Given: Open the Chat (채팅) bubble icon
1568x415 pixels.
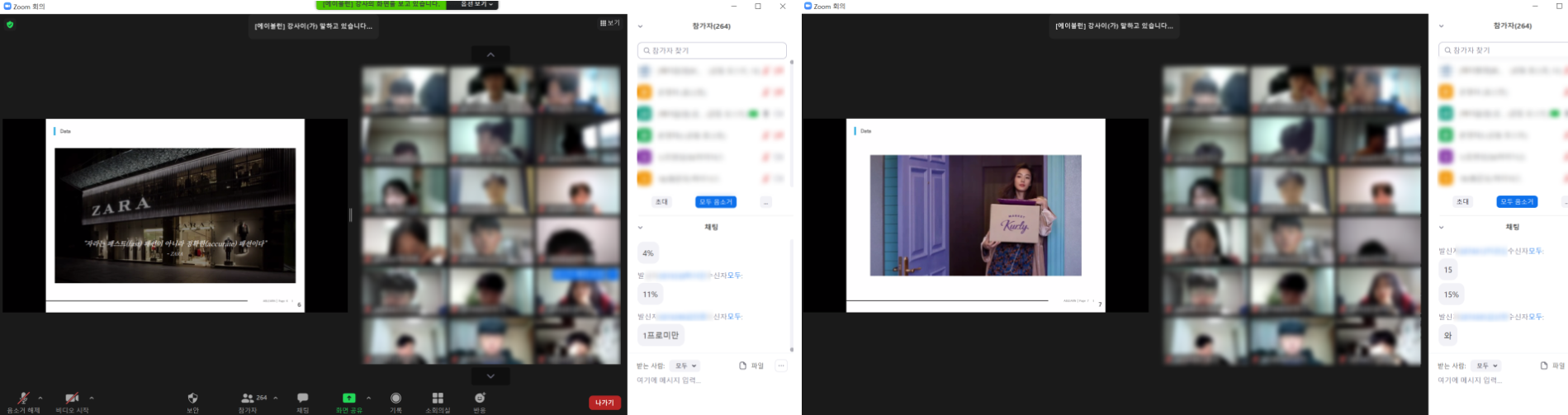Looking at the screenshot, I should tap(303, 398).
